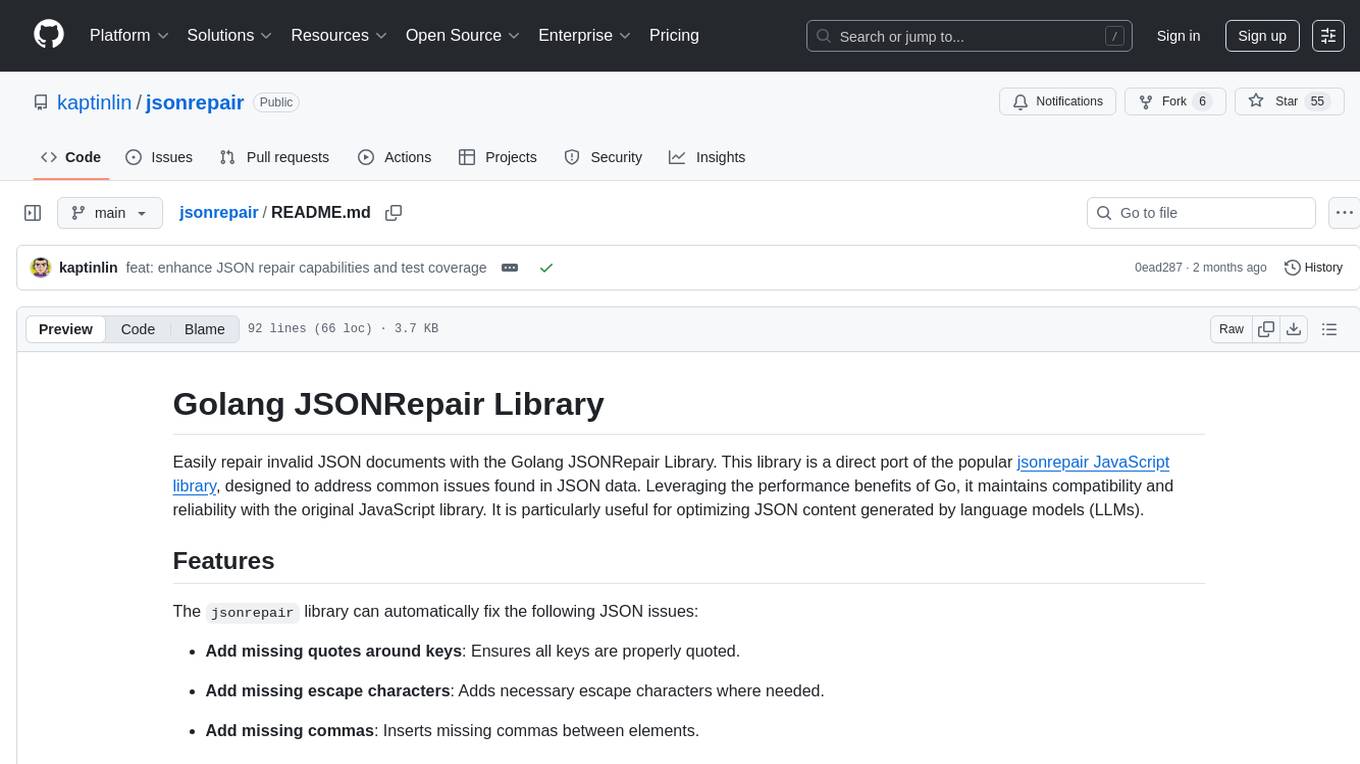Expand the Open Source menu
This screenshot has width=1360, height=764.
pos(462,35)
